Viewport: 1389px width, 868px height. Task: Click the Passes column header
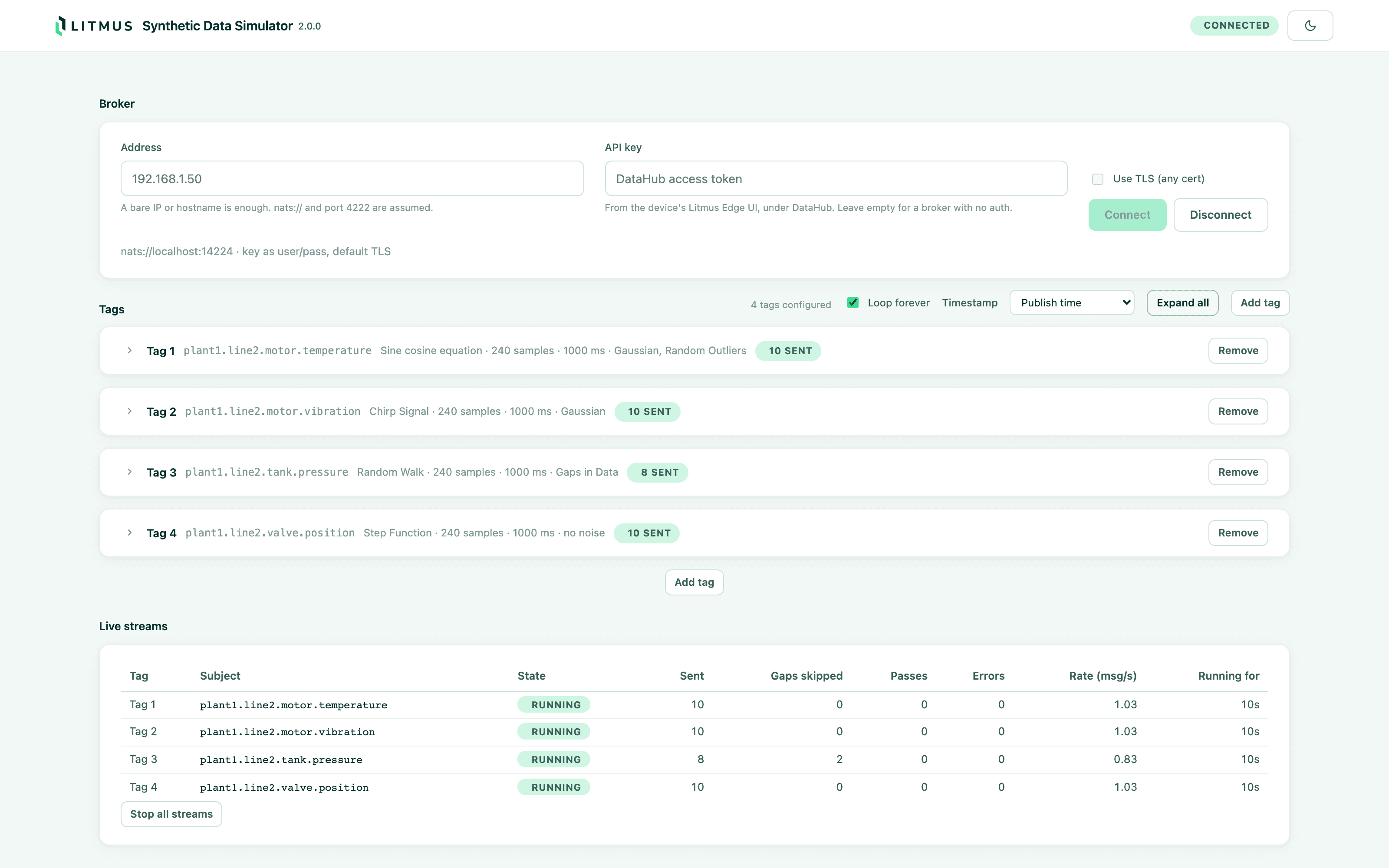tap(908, 676)
